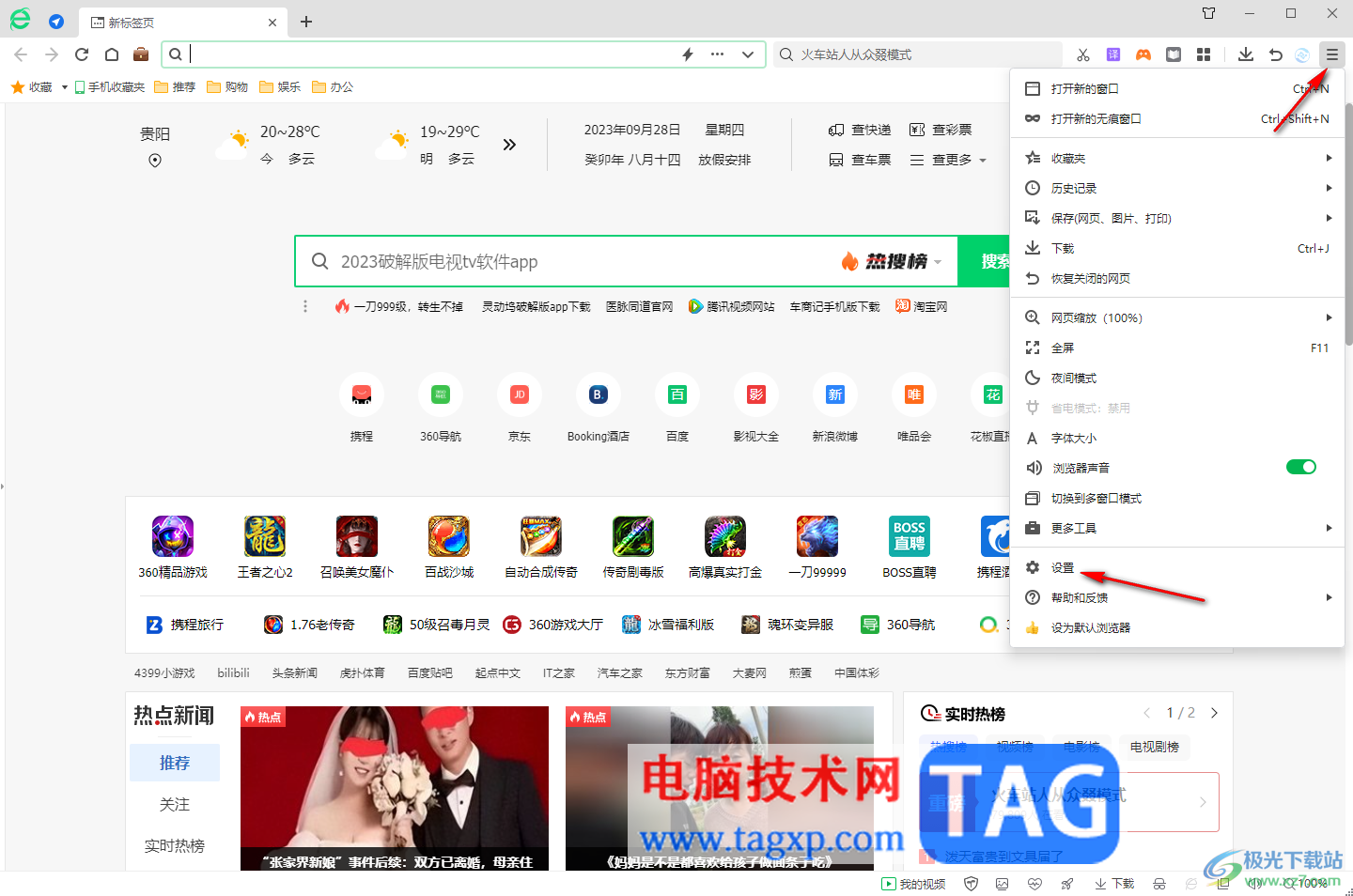Viewport: 1353px width, 896px height.
Task: Open the 手机收藏夹 bookmark
Action: (110, 87)
